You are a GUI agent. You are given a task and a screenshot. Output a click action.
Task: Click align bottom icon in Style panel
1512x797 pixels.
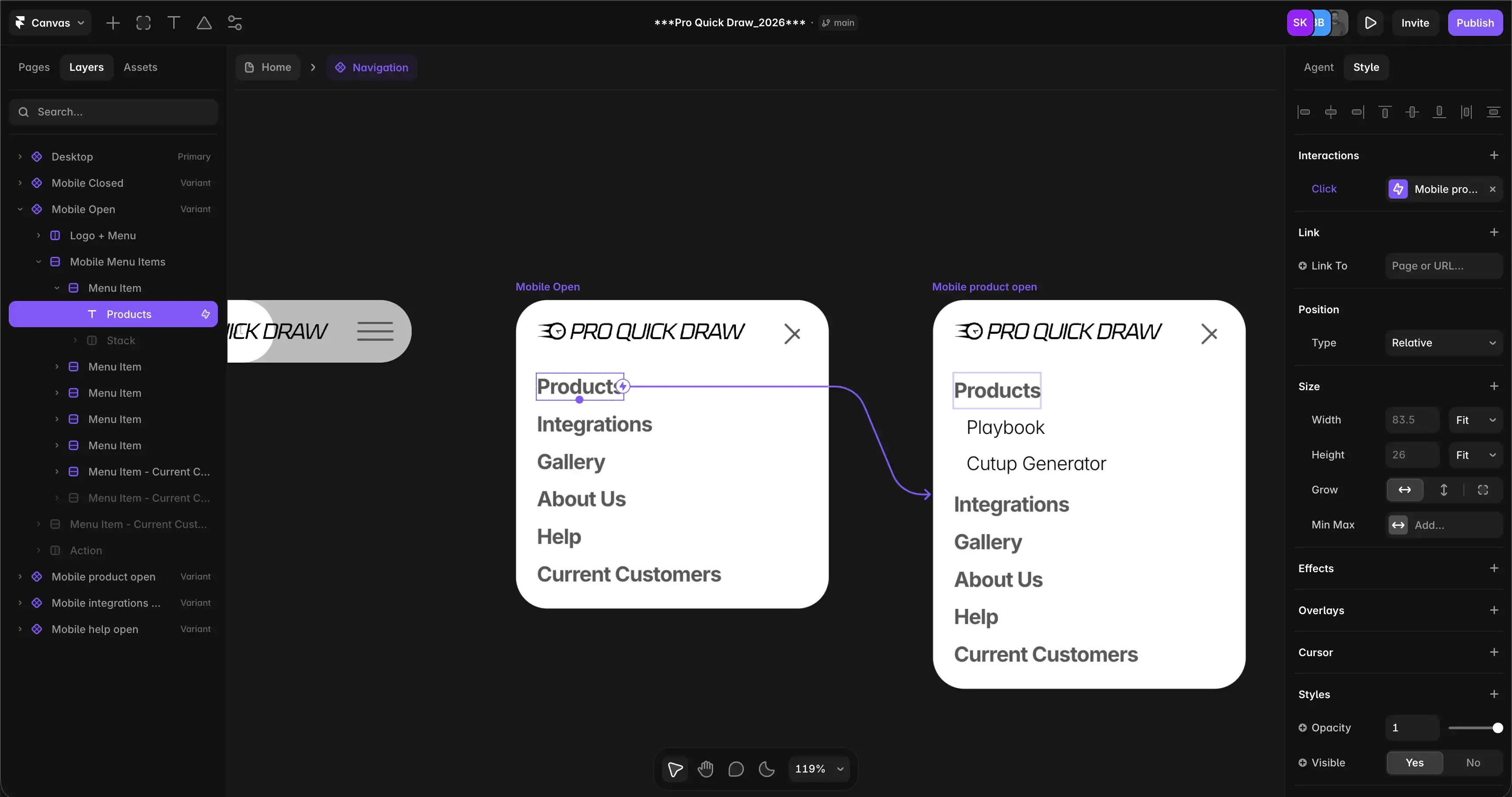1439,112
